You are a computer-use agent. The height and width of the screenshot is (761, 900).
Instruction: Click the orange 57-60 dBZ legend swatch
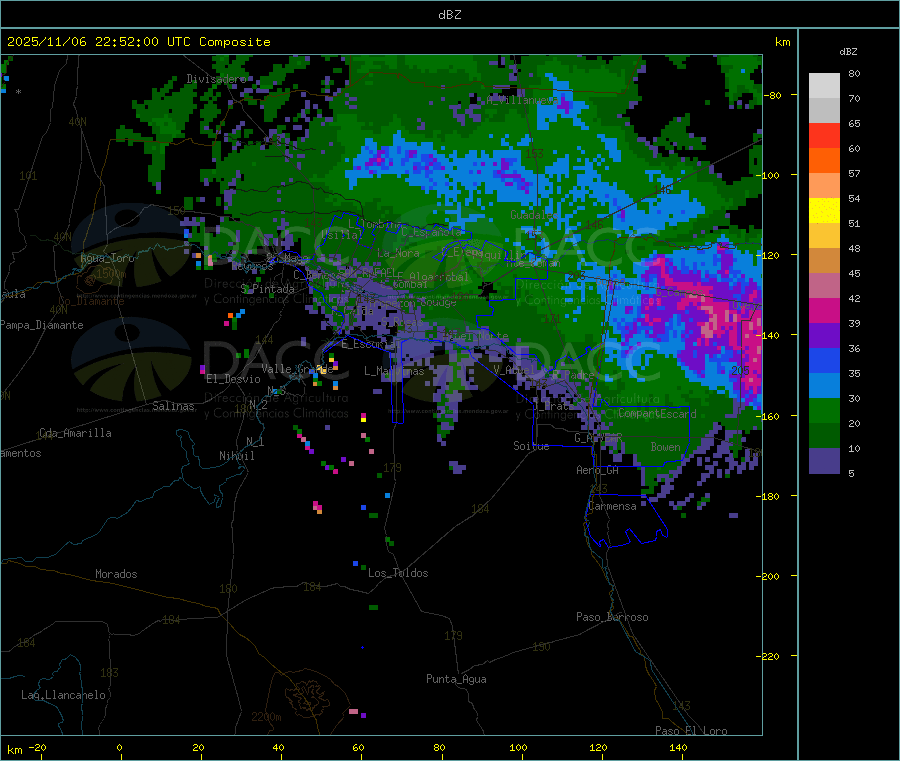click(x=824, y=161)
